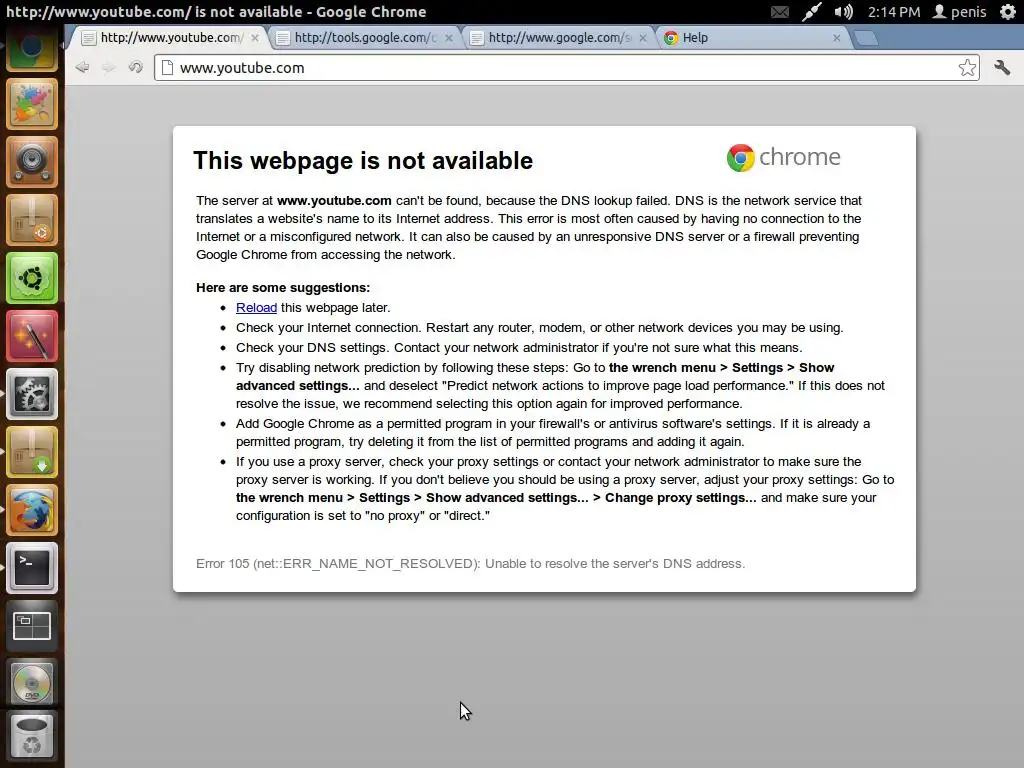Bookmark this page with the star icon
The height and width of the screenshot is (768, 1024).
coord(967,67)
